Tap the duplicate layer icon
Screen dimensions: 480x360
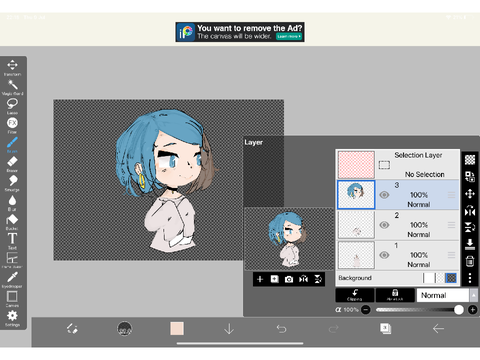(x=470, y=177)
